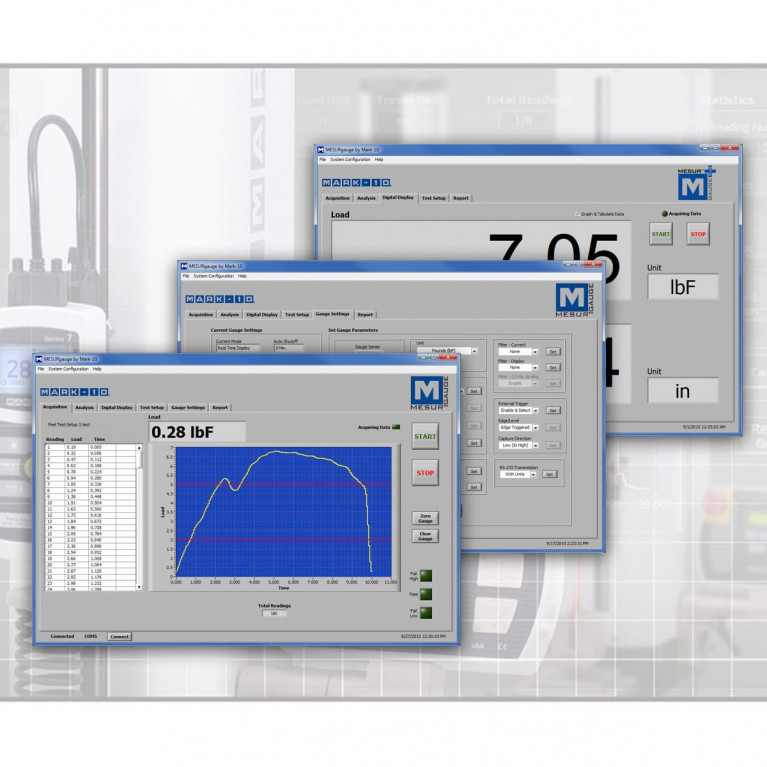This screenshot has width=767, height=767.
Task: Click the red STOP button in the front Acquisition window
Action: 425,473
